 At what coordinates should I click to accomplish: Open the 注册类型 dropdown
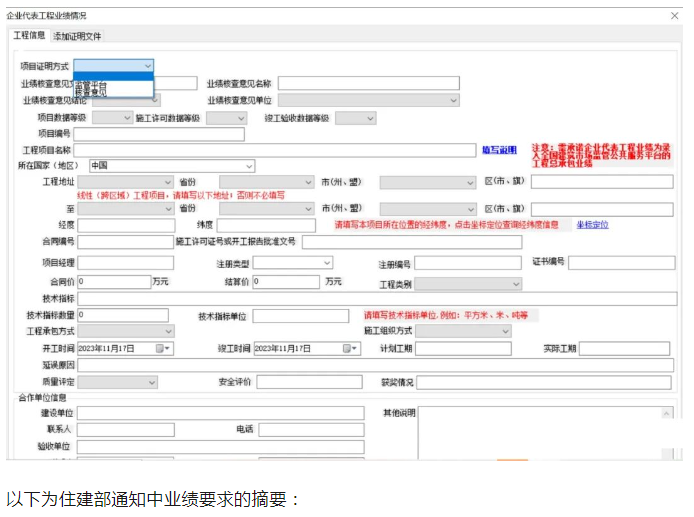coord(327,263)
